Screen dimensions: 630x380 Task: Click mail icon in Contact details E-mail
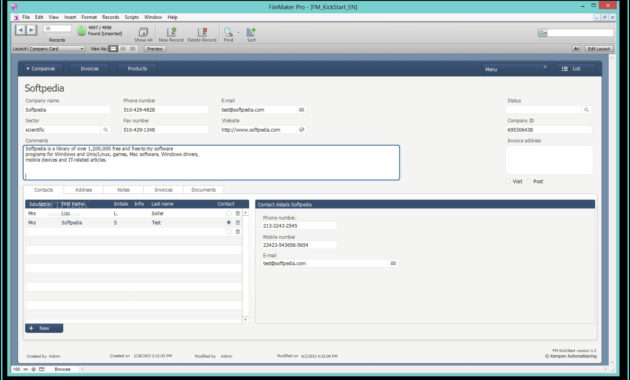click(393, 264)
